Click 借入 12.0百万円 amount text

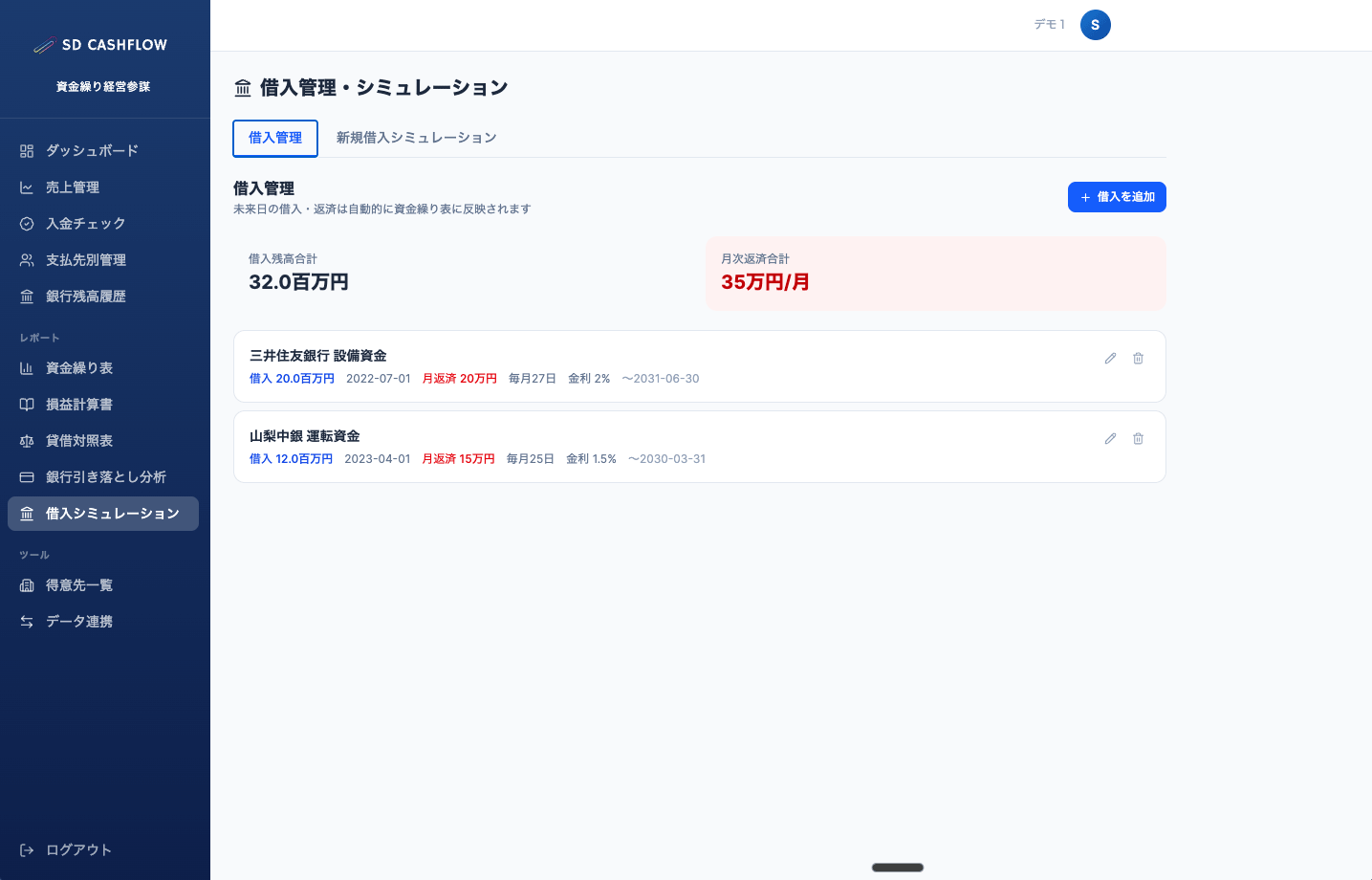291,459
